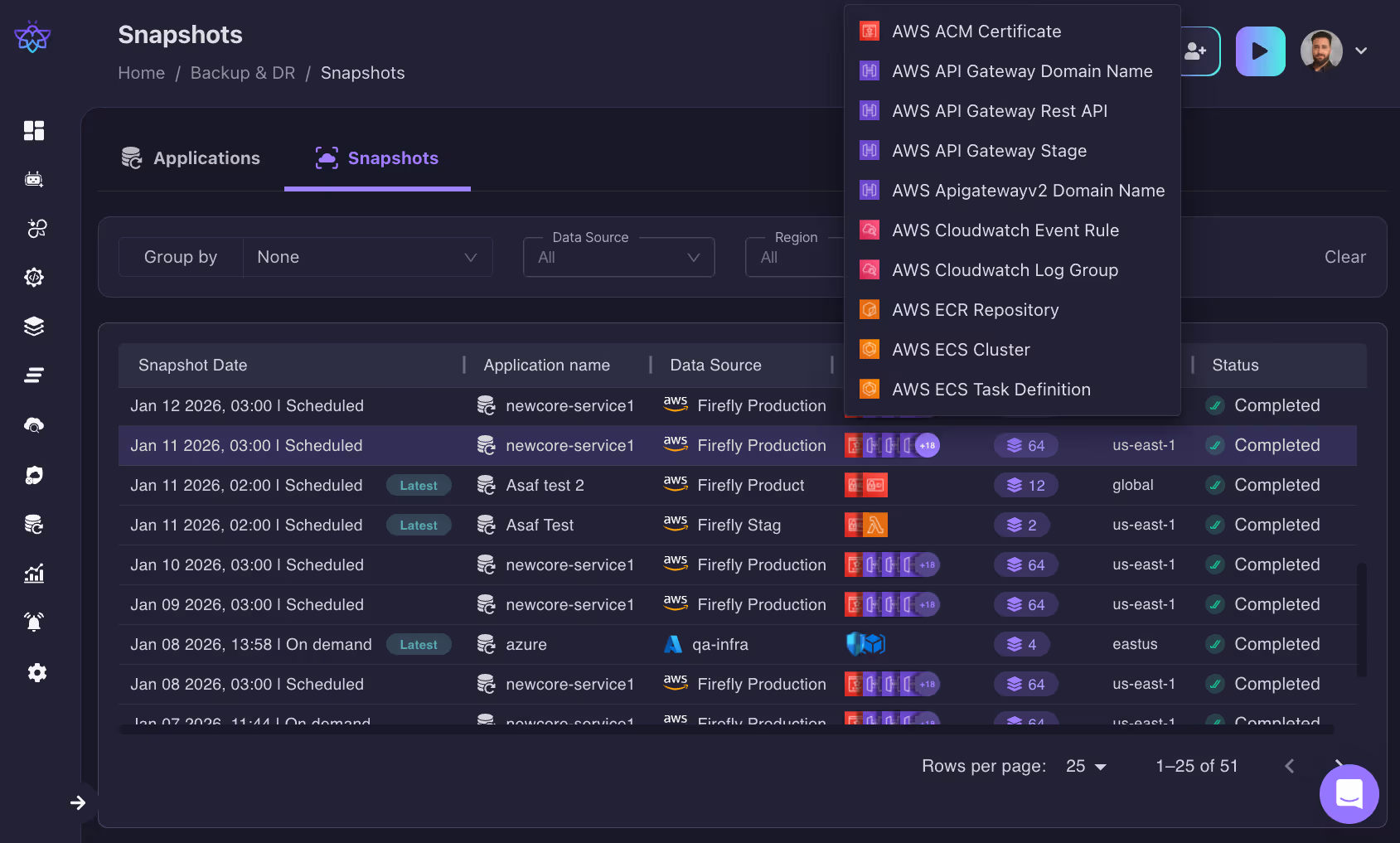This screenshot has width=1400, height=843.
Task: Click Latest badge on azure row
Action: pyautogui.click(x=419, y=645)
